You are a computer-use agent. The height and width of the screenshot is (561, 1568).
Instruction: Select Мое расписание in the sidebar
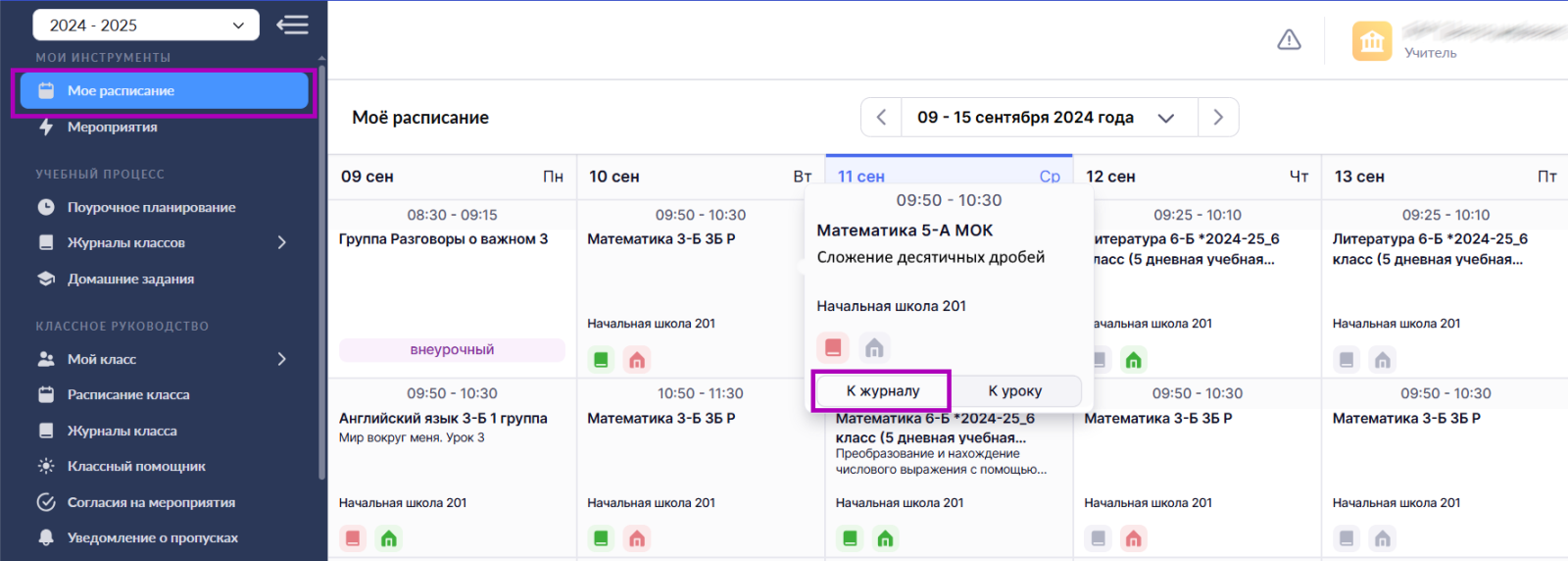tap(165, 91)
